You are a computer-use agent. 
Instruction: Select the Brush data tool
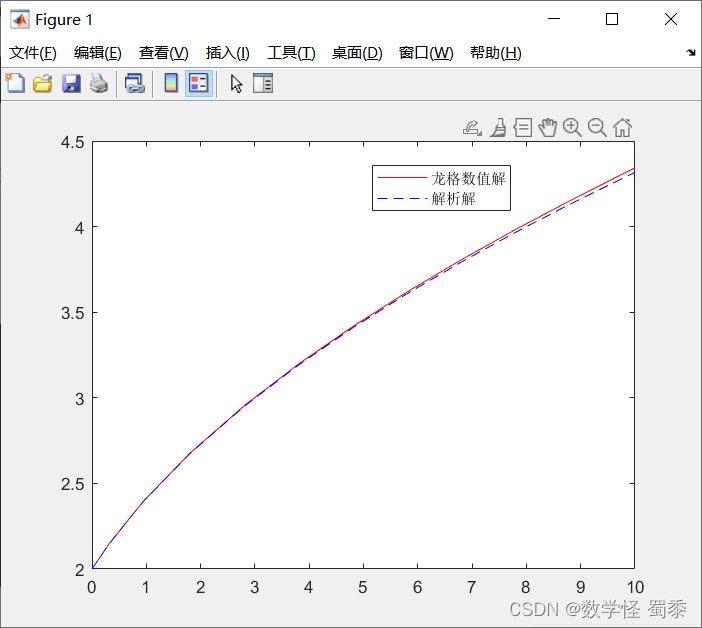(x=498, y=128)
